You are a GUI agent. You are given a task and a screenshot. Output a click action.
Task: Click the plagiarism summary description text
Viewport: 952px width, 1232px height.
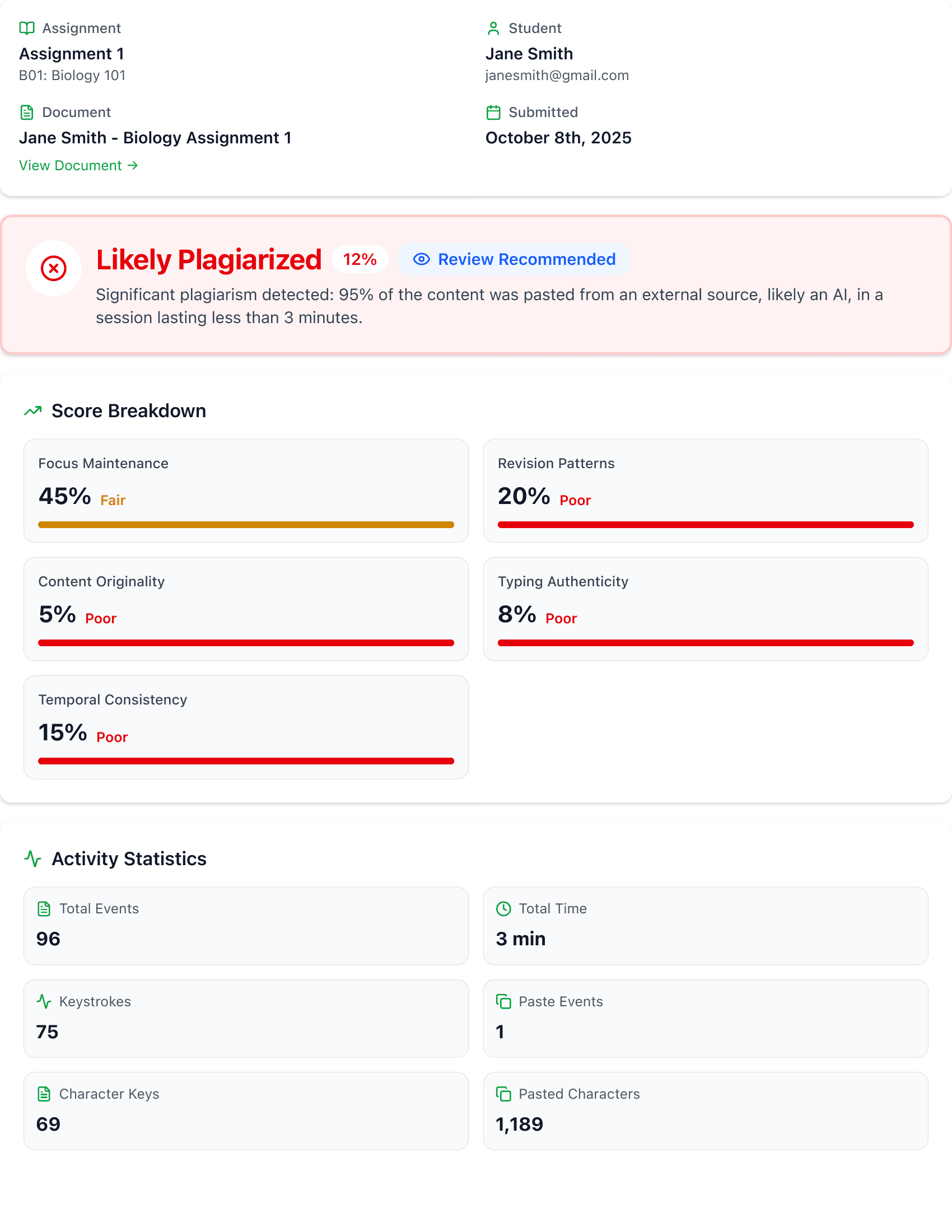click(489, 306)
